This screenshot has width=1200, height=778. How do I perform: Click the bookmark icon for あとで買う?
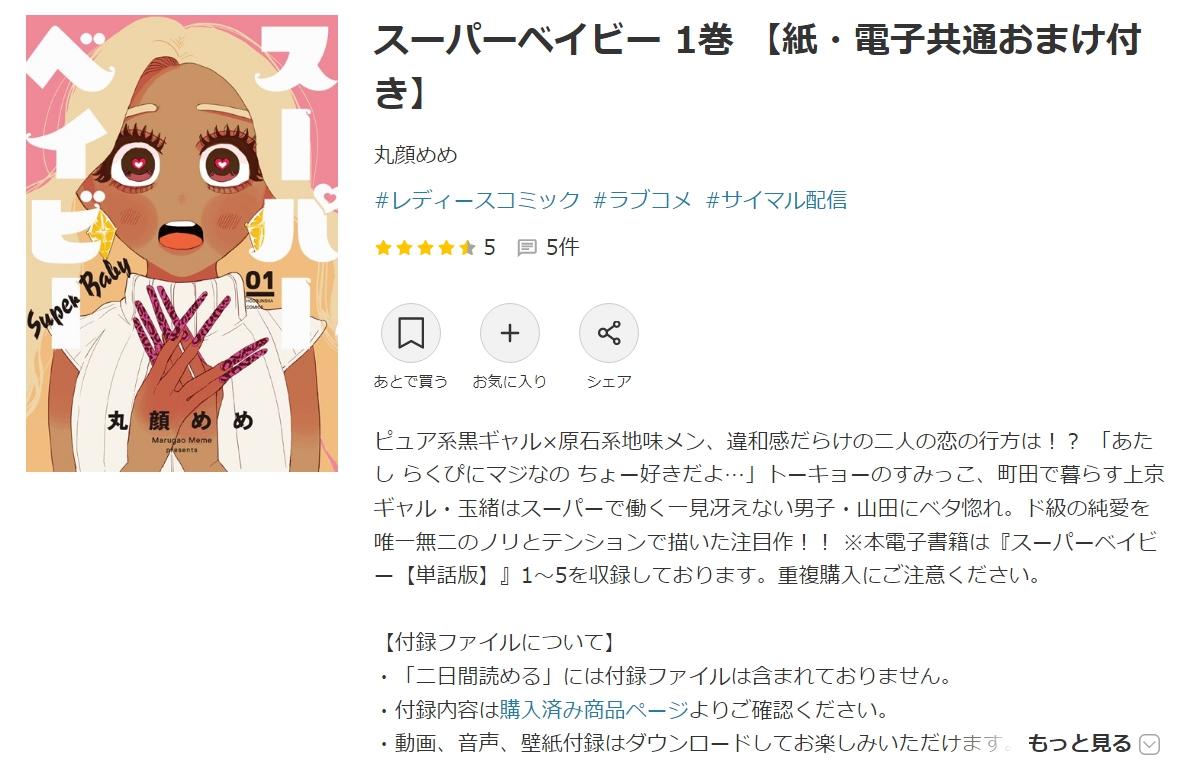410,333
